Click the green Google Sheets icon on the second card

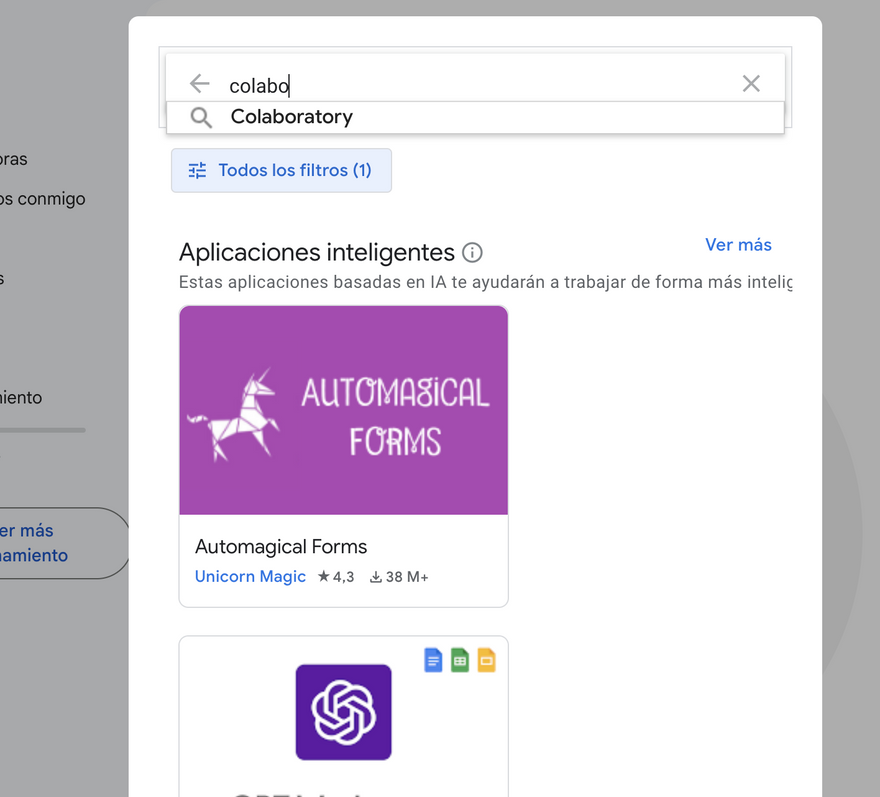coord(460,660)
